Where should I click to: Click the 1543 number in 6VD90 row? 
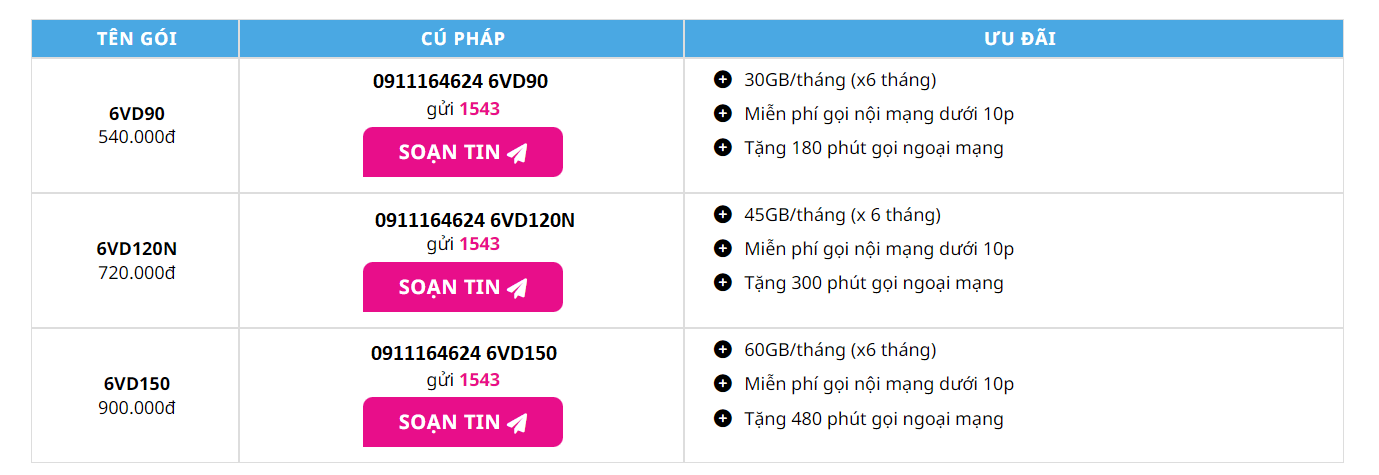tap(480, 109)
